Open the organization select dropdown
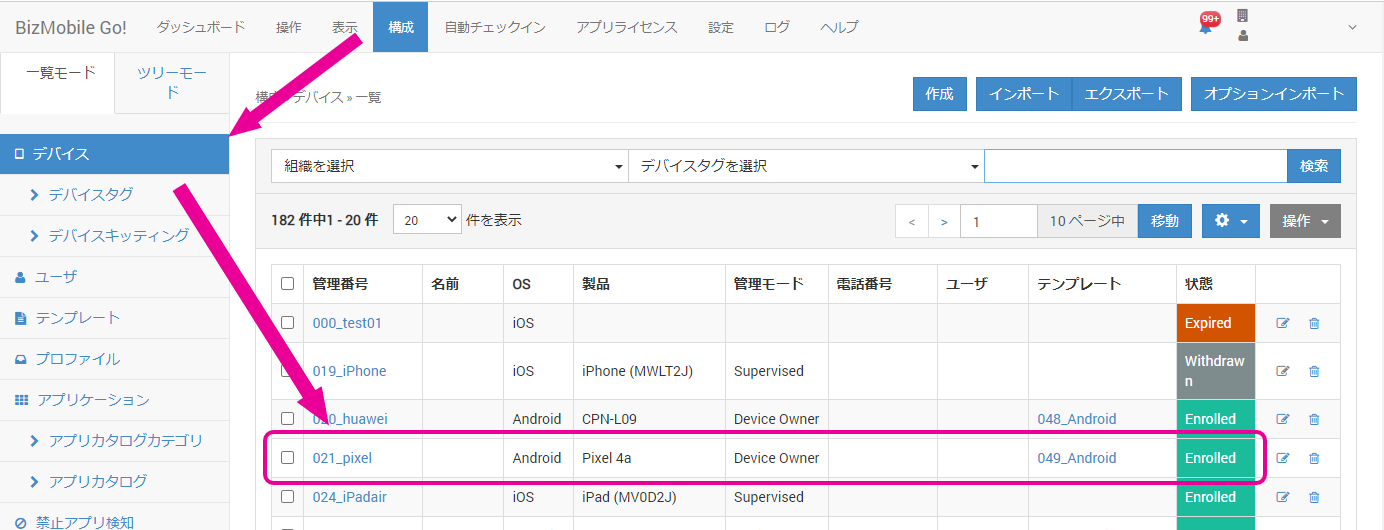The width and height of the screenshot is (1384, 530). (449, 166)
